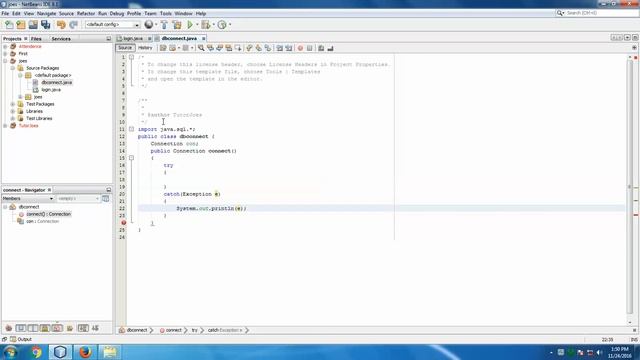640x360 pixels.
Task: Toggle Bookmark icon in editor toolbar
Action: click(x=267, y=48)
